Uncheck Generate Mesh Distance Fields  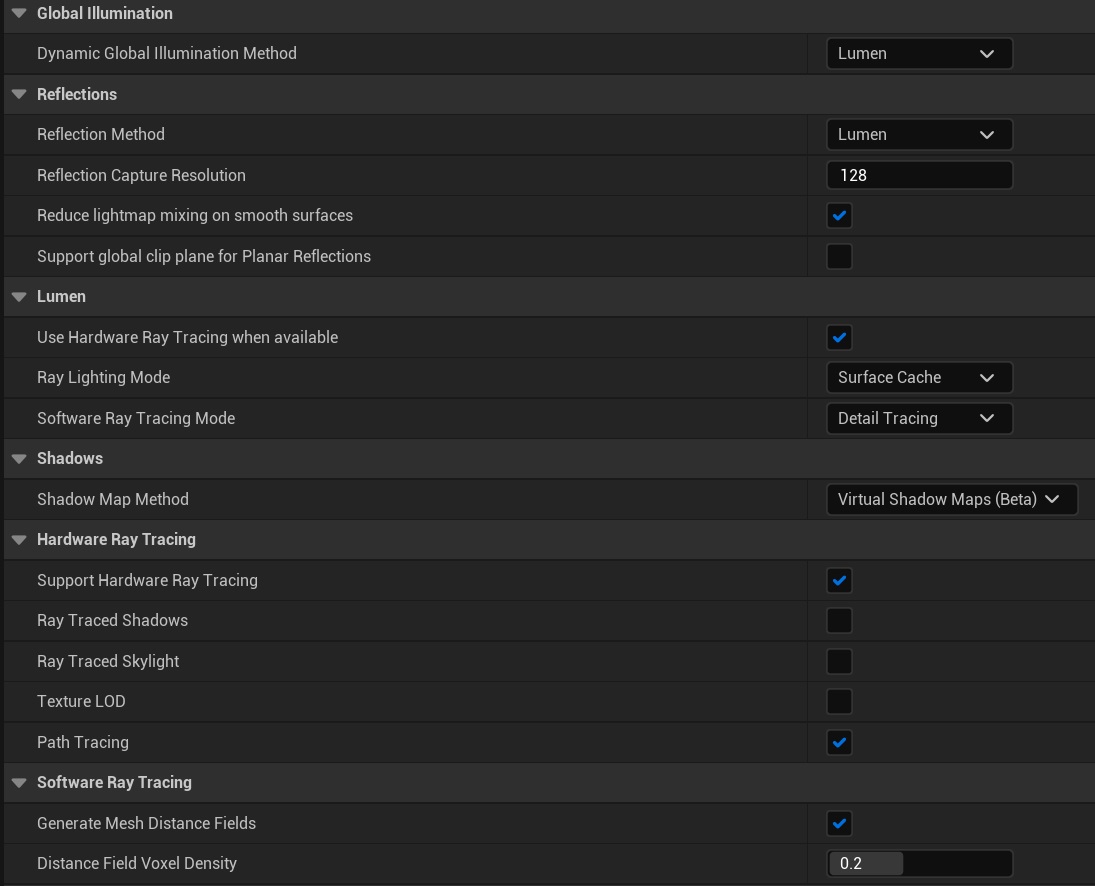839,823
